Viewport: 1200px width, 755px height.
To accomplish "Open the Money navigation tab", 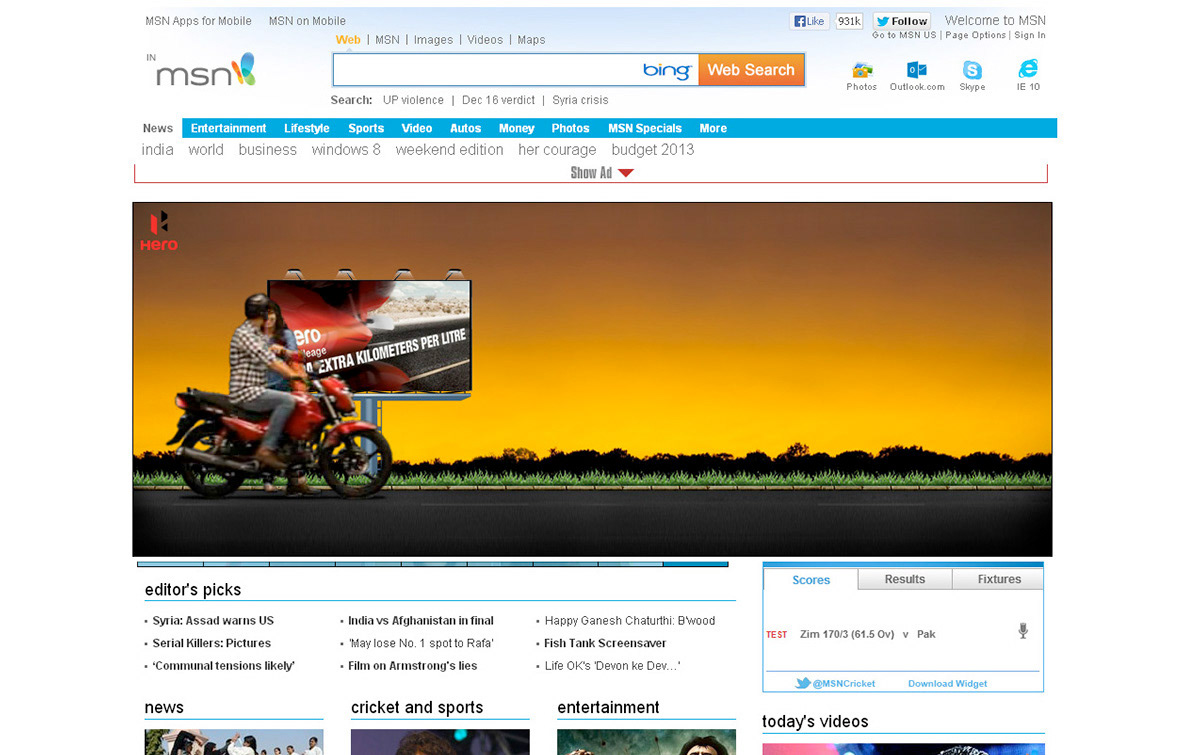I will pyautogui.click(x=516, y=128).
